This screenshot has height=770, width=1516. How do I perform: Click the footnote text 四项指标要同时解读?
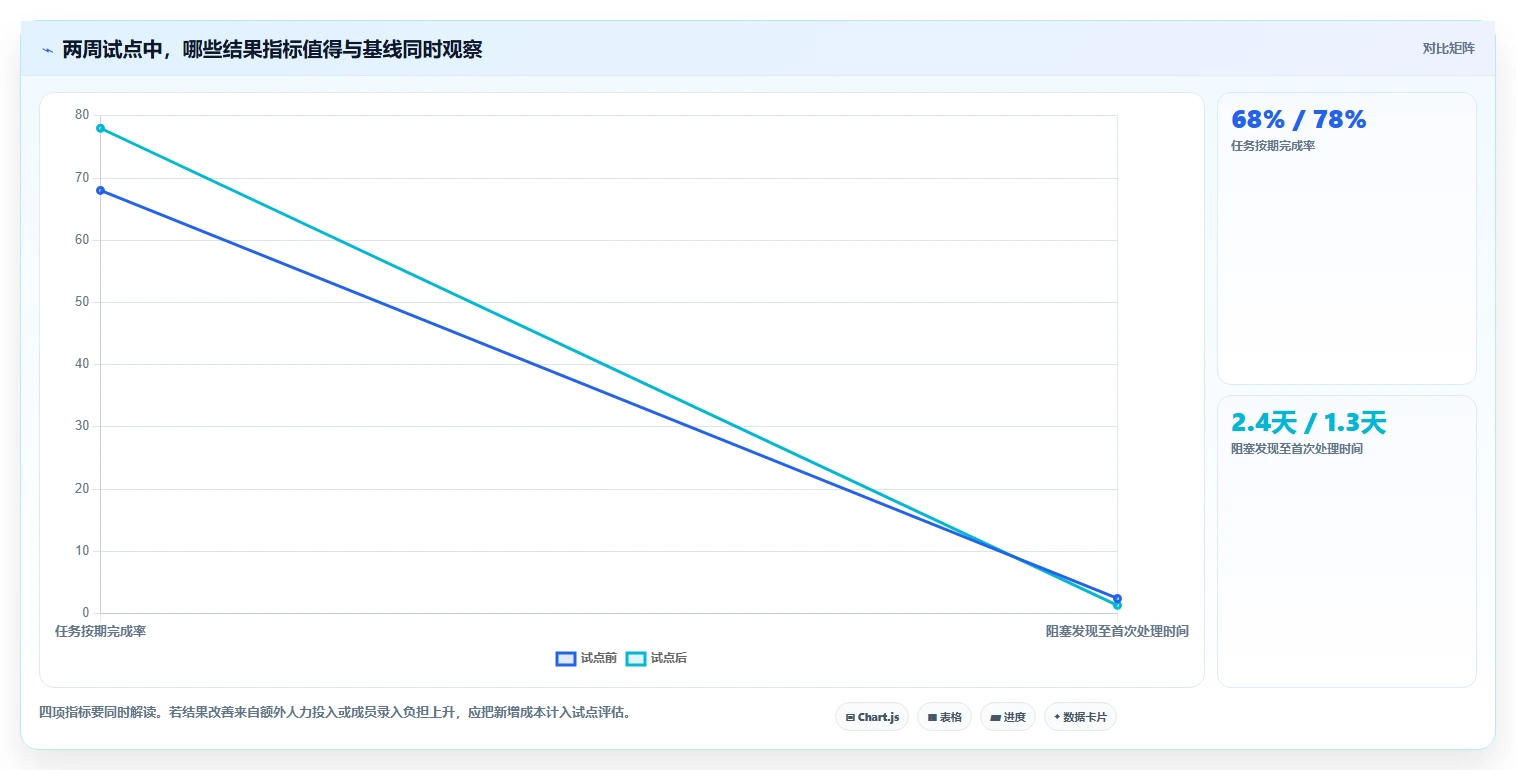335,713
